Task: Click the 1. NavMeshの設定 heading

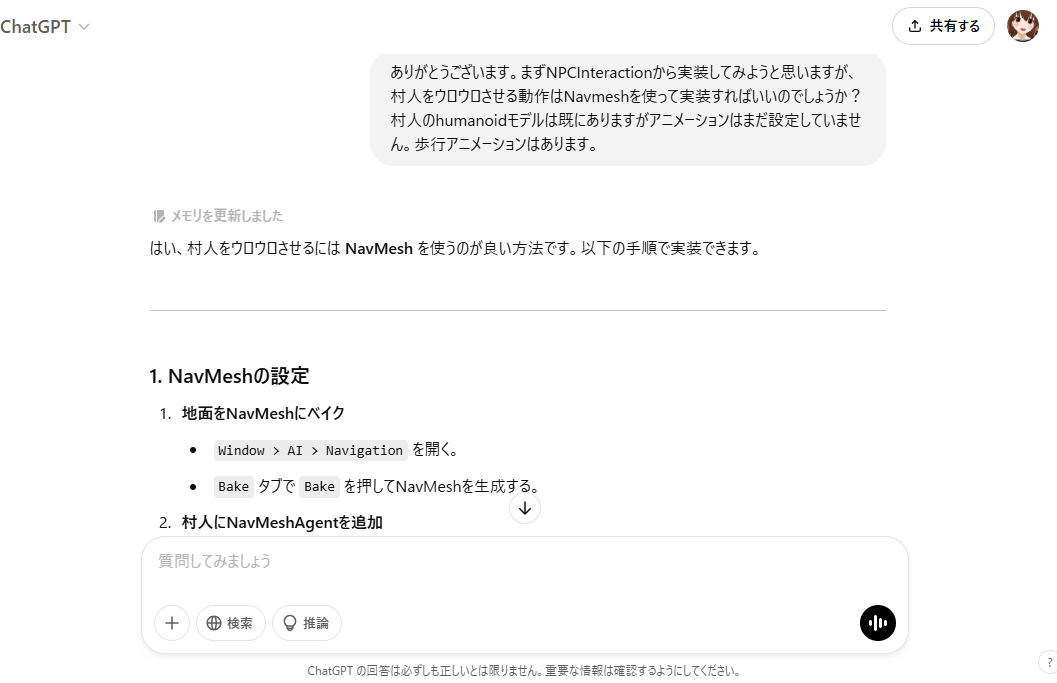Action: click(x=229, y=376)
